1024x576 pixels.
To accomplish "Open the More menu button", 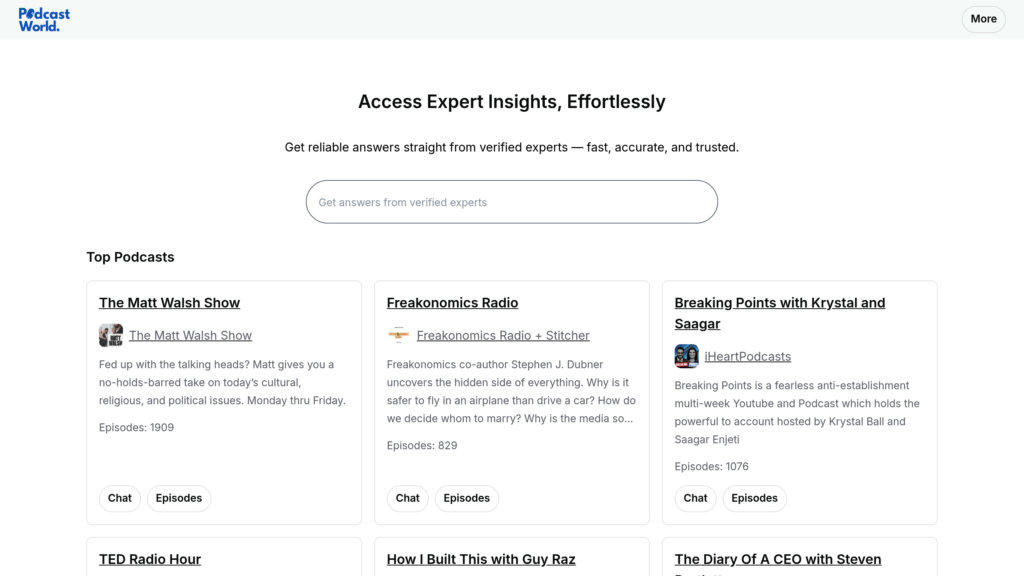I will coord(983,19).
